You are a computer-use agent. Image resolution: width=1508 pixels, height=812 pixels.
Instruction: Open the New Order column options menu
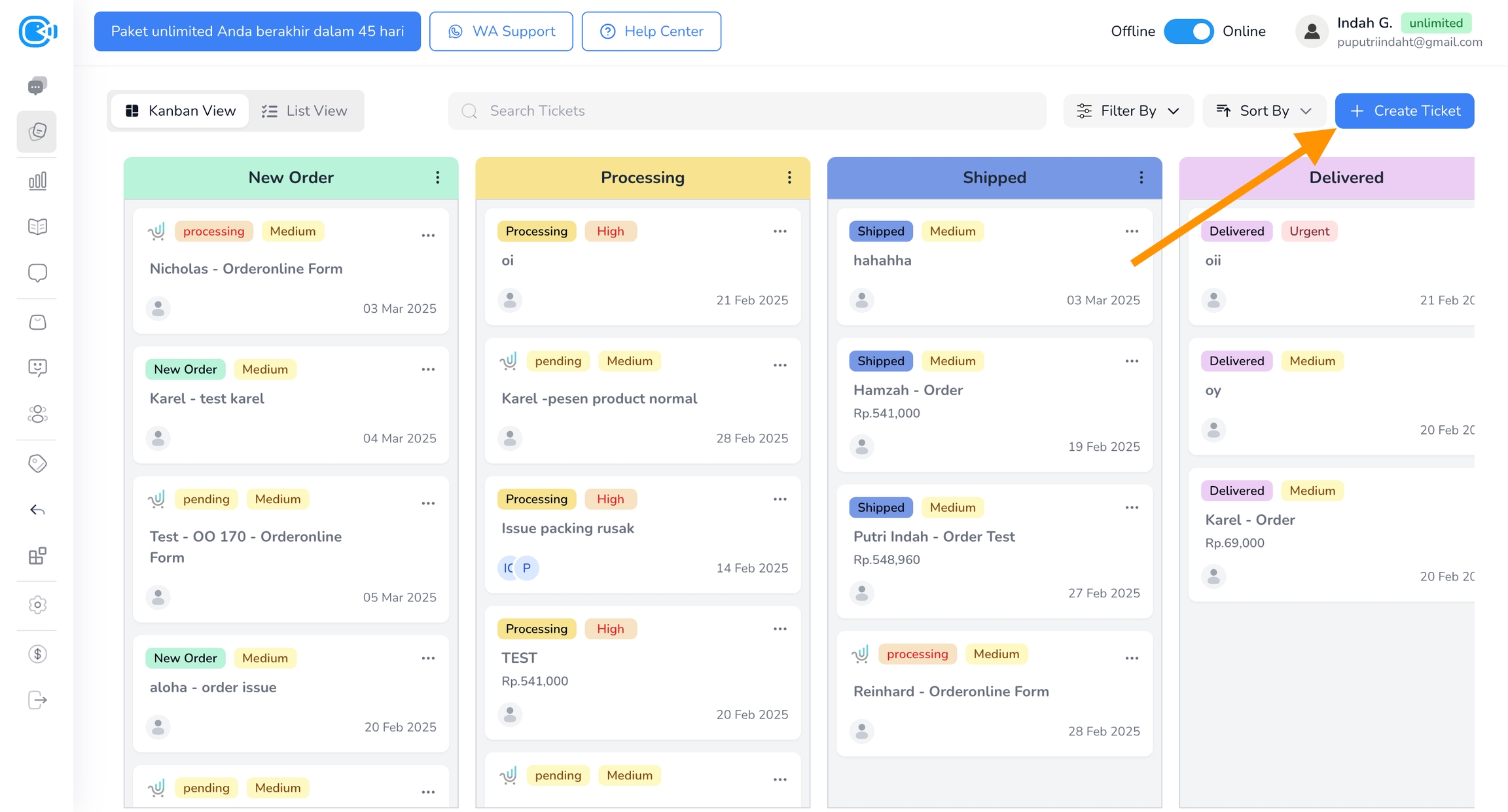click(x=438, y=177)
